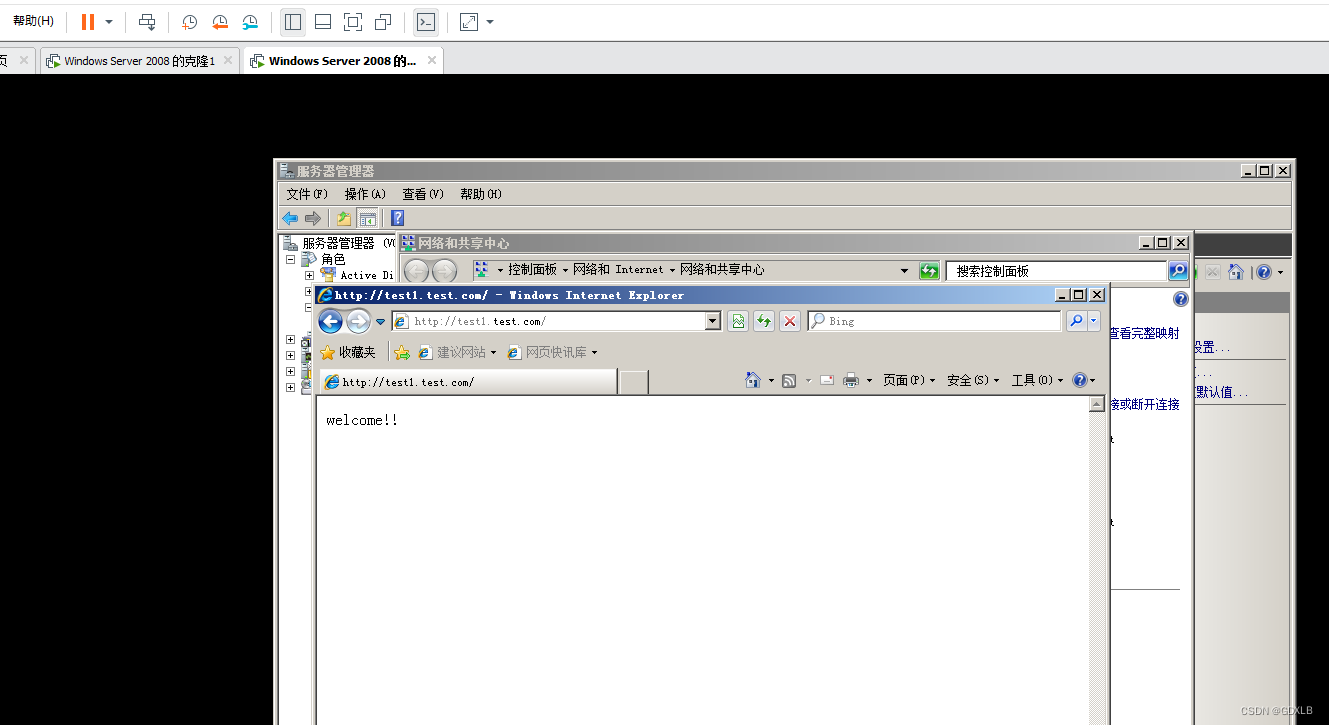Image resolution: width=1329 pixels, height=725 pixels.
Task: Open 控制面板 breadcrumb in Network Sharing Center
Action: (531, 270)
